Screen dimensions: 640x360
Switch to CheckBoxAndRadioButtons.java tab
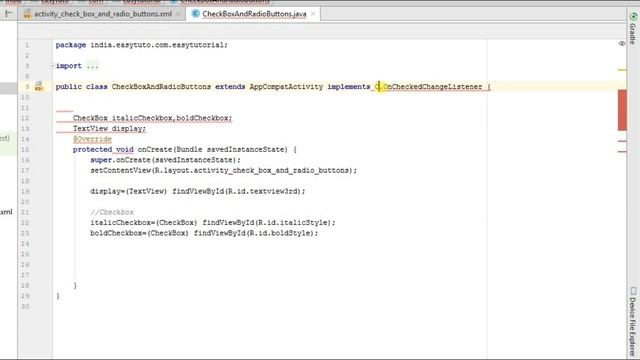[254, 14]
